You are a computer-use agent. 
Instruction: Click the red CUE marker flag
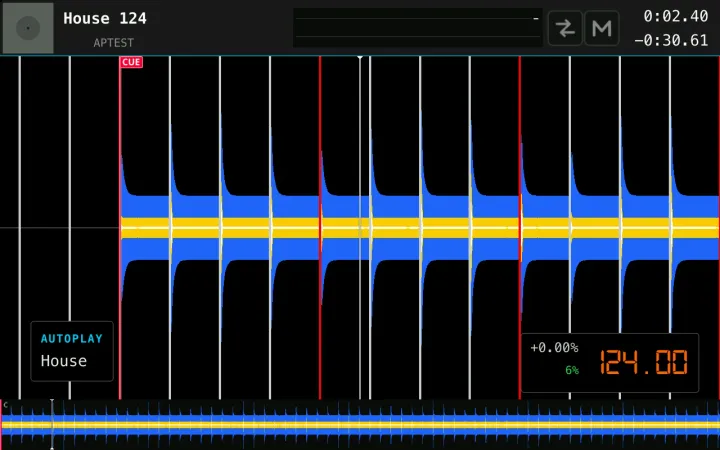pyautogui.click(x=131, y=62)
